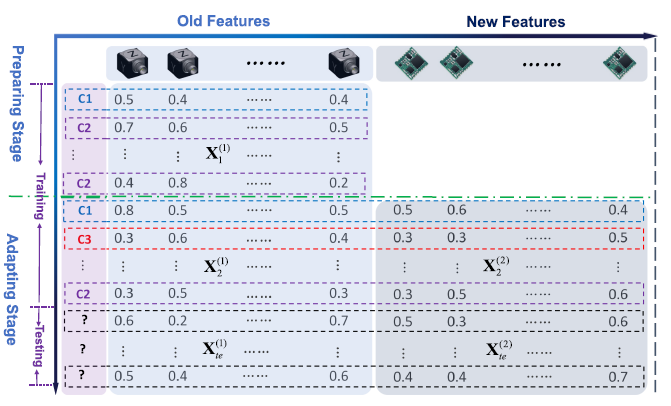
Task: Click the X1(1) matrix symbol
Action: click(219, 156)
